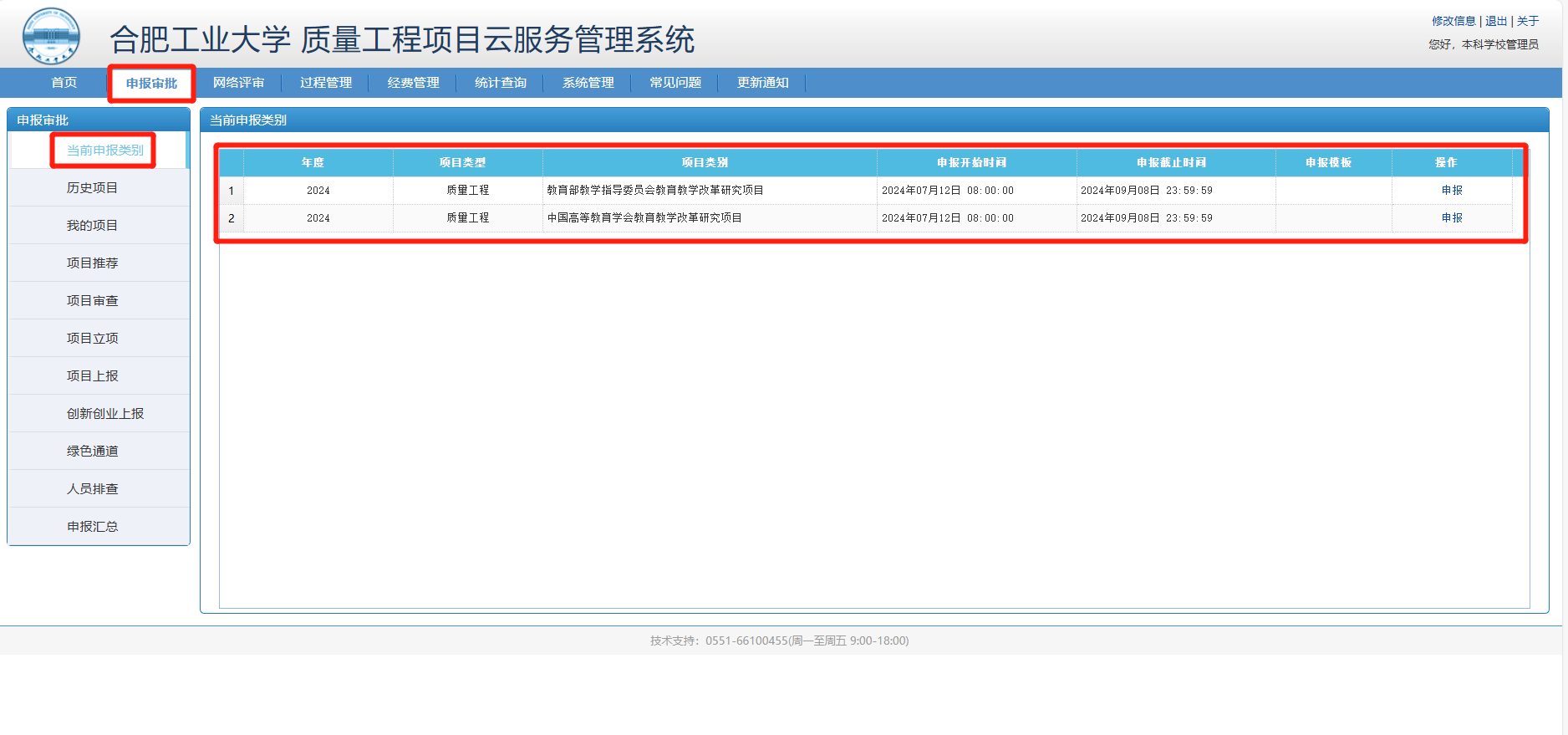Image resolution: width=1568 pixels, height=735 pixels.
Task: Click the university logo emblem
Action: coord(51,36)
